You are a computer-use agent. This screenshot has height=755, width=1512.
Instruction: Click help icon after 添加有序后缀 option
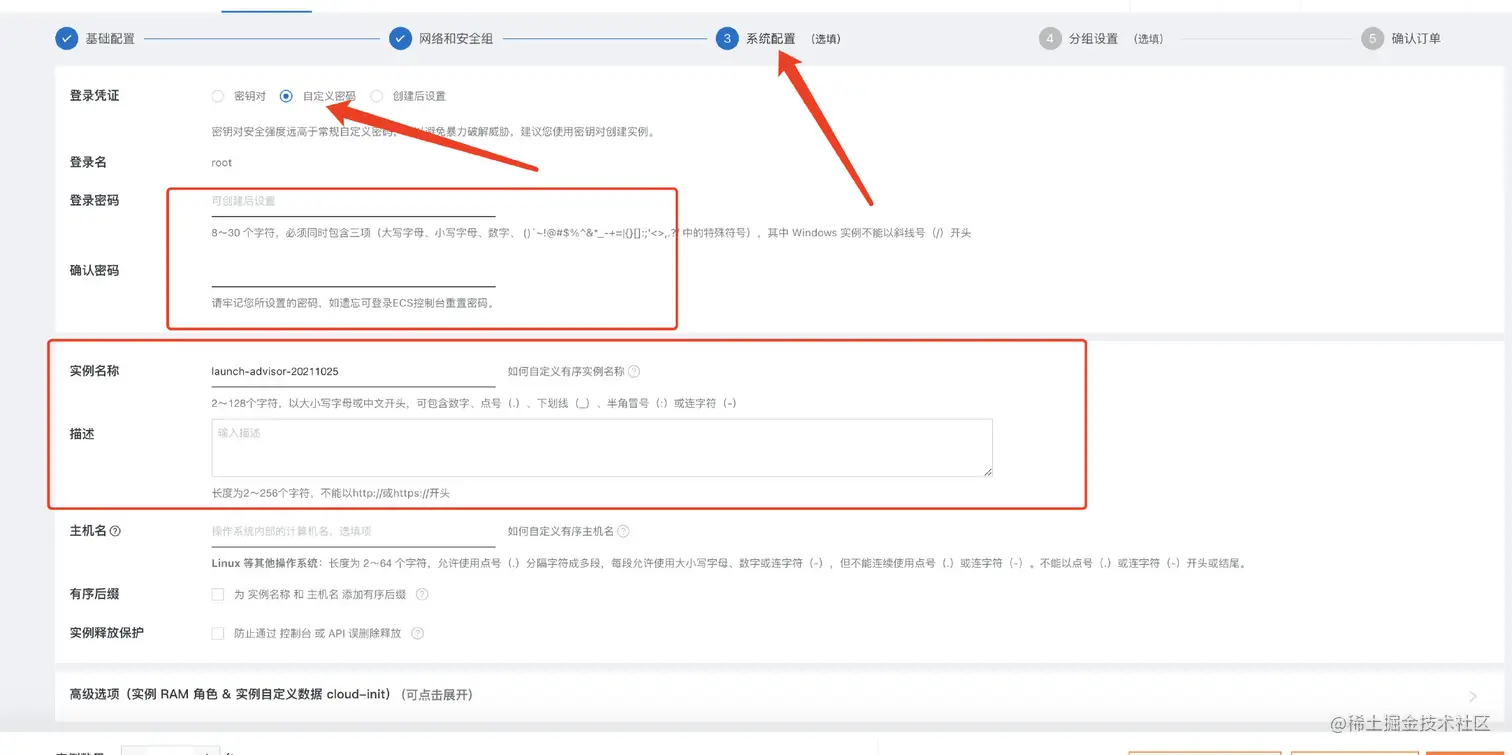pos(422,594)
